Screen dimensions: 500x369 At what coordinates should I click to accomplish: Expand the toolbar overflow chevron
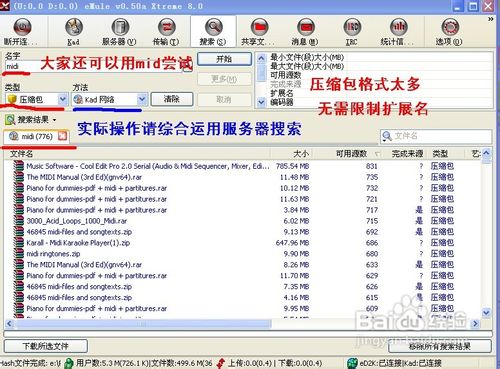click(x=490, y=19)
